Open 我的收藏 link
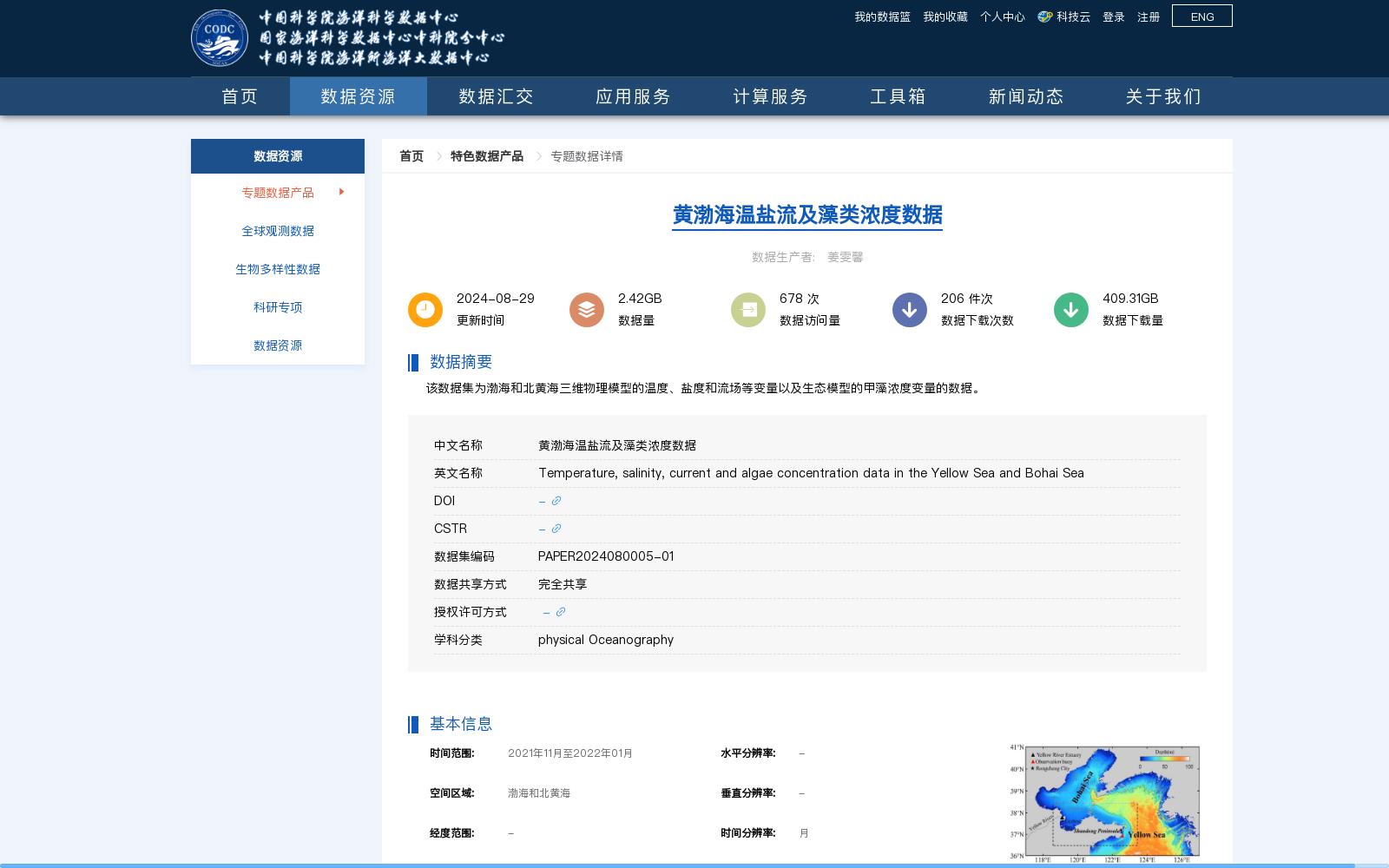1389x868 pixels. pyautogui.click(x=945, y=17)
